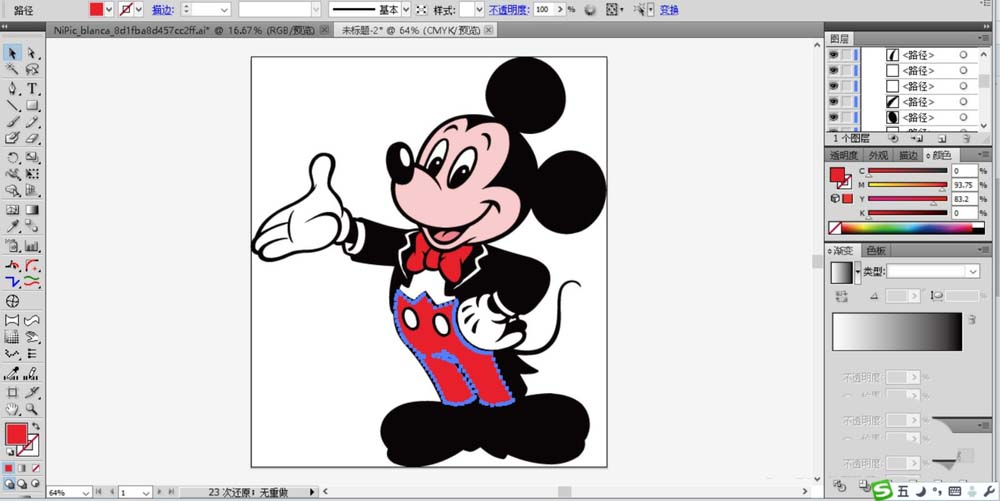
Task: Select the Rectangle tool
Action: click(32, 105)
